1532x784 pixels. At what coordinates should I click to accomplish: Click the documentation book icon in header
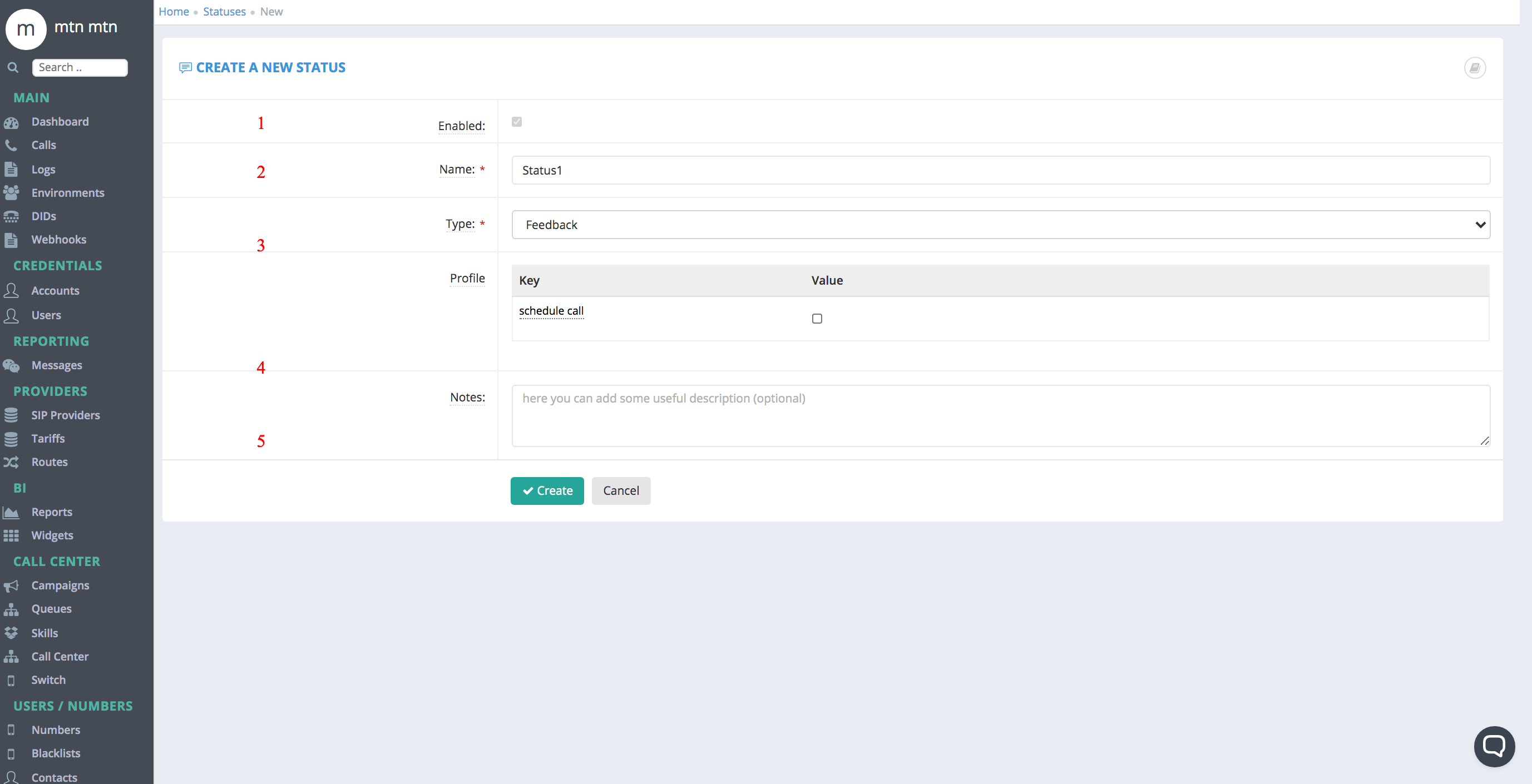(x=1474, y=68)
